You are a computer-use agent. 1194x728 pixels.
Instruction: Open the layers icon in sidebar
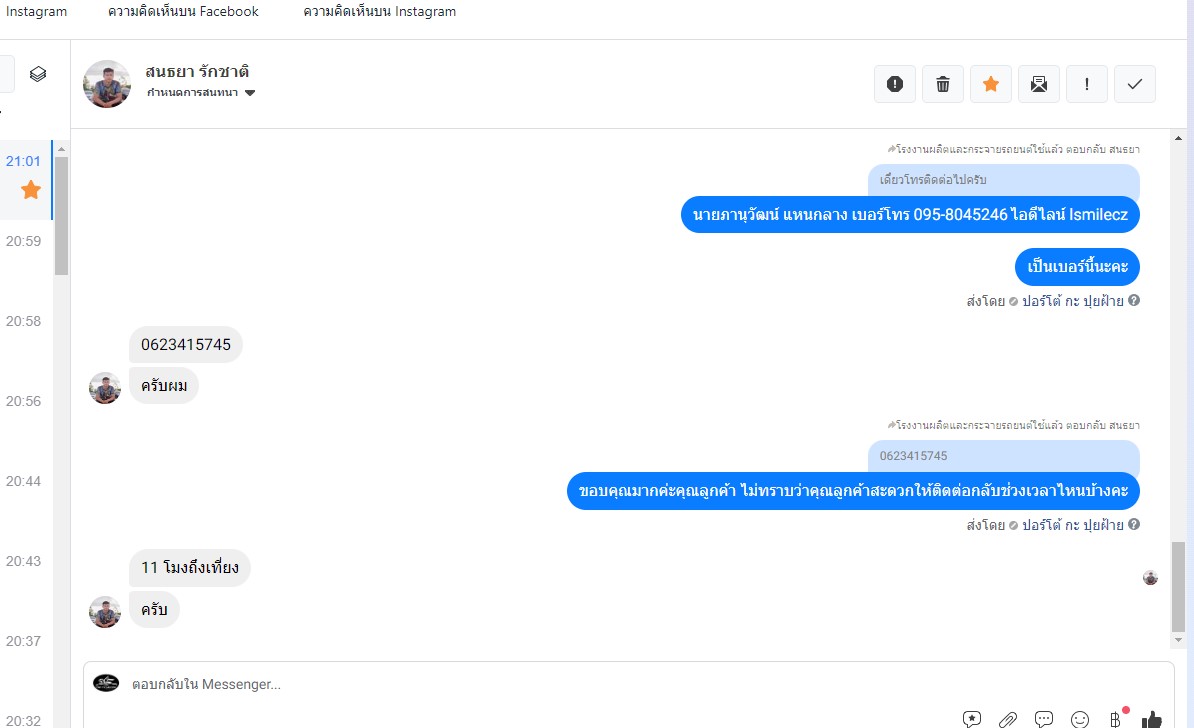coord(38,74)
